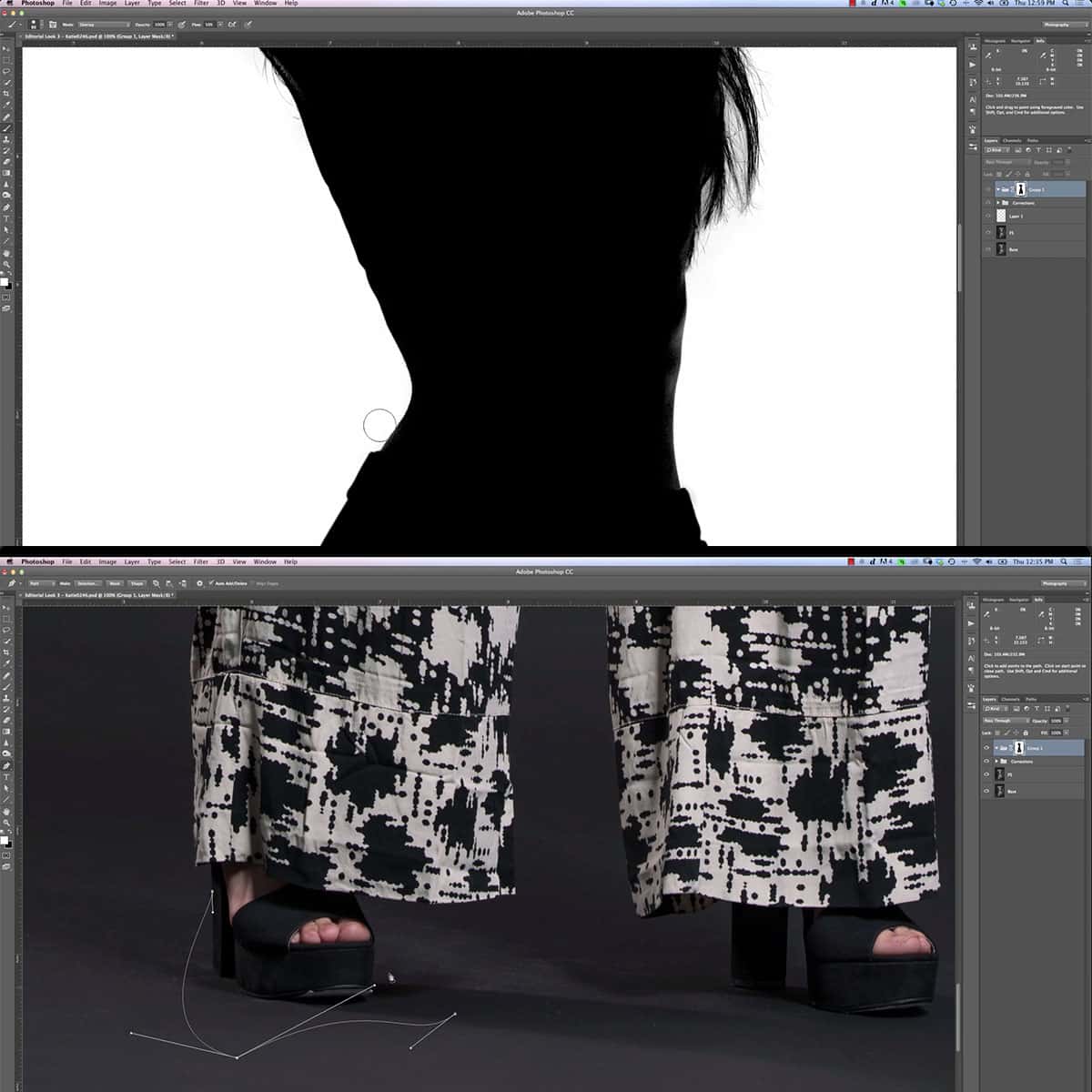Hide Group 1 in bottom window Layers panel
The width and height of the screenshot is (1092, 1092).
pos(986,748)
